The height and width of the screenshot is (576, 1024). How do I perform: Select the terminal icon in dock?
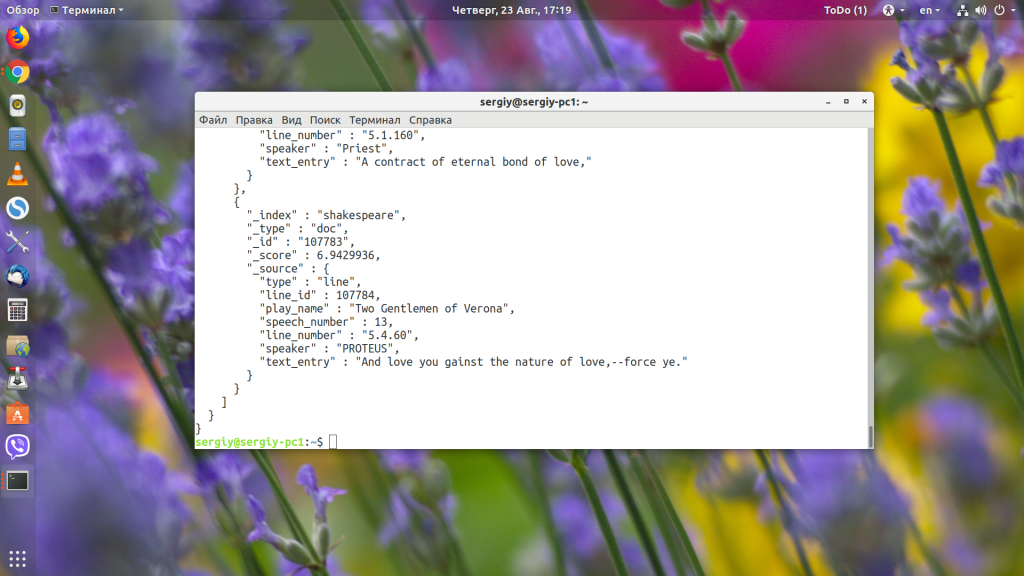(x=18, y=481)
